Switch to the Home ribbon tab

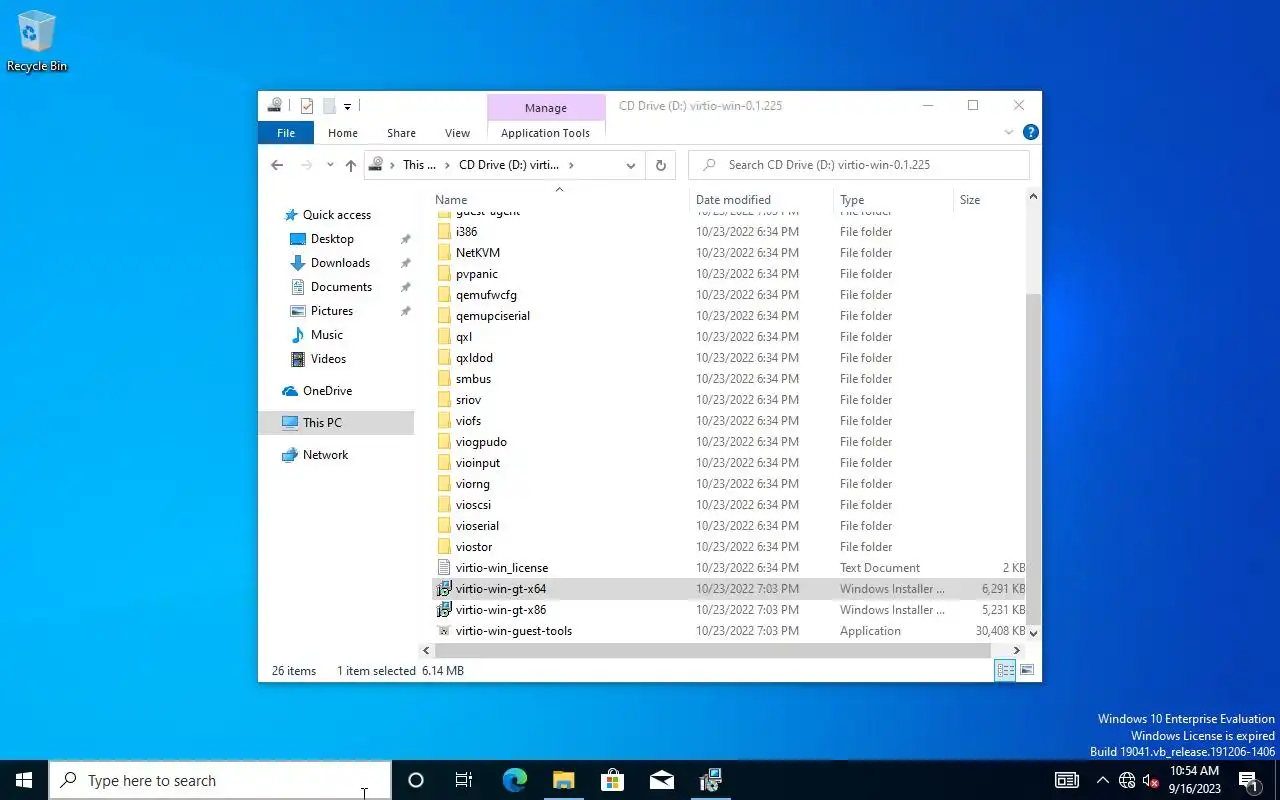click(343, 133)
